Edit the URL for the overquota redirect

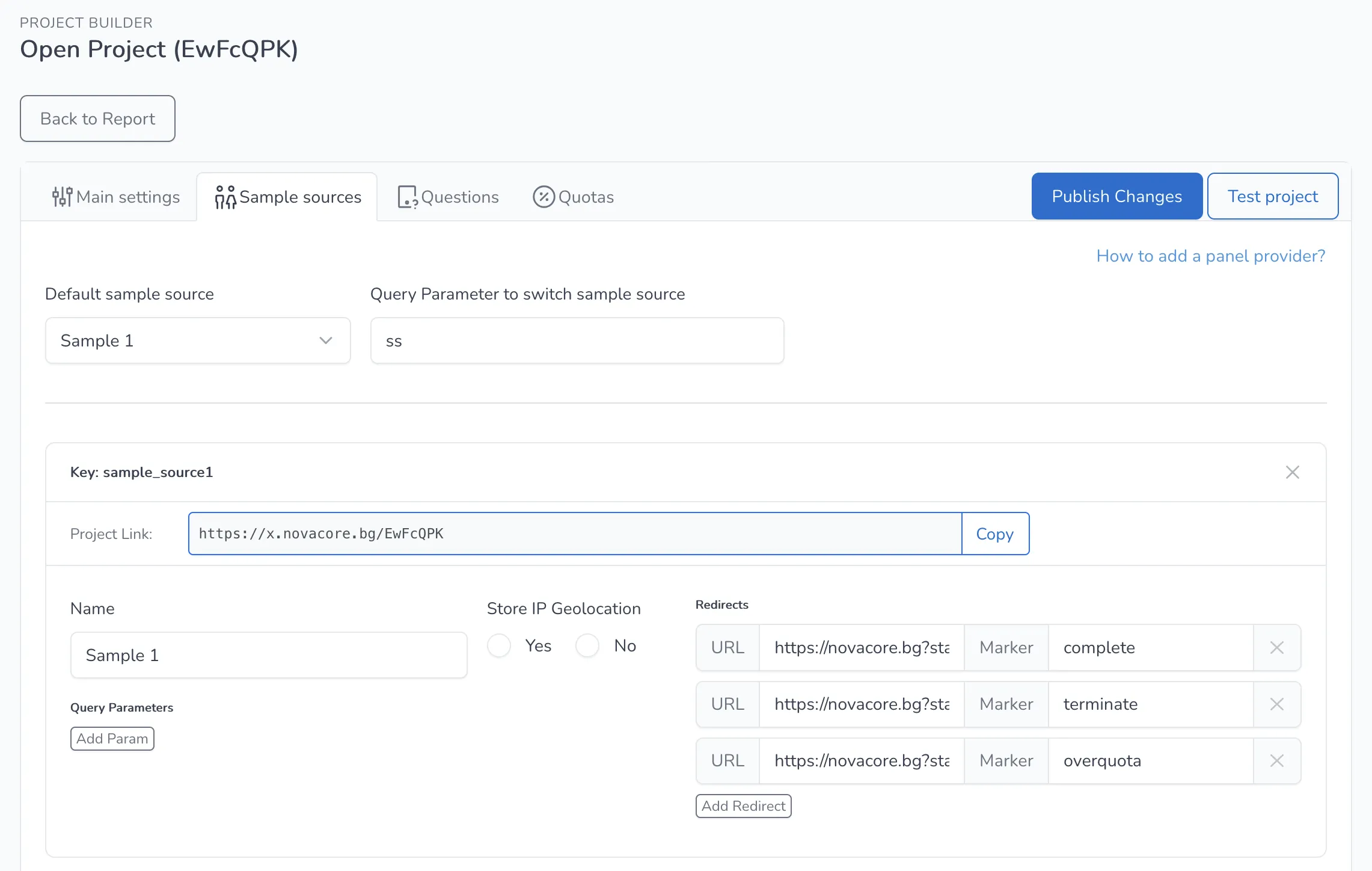(x=862, y=760)
